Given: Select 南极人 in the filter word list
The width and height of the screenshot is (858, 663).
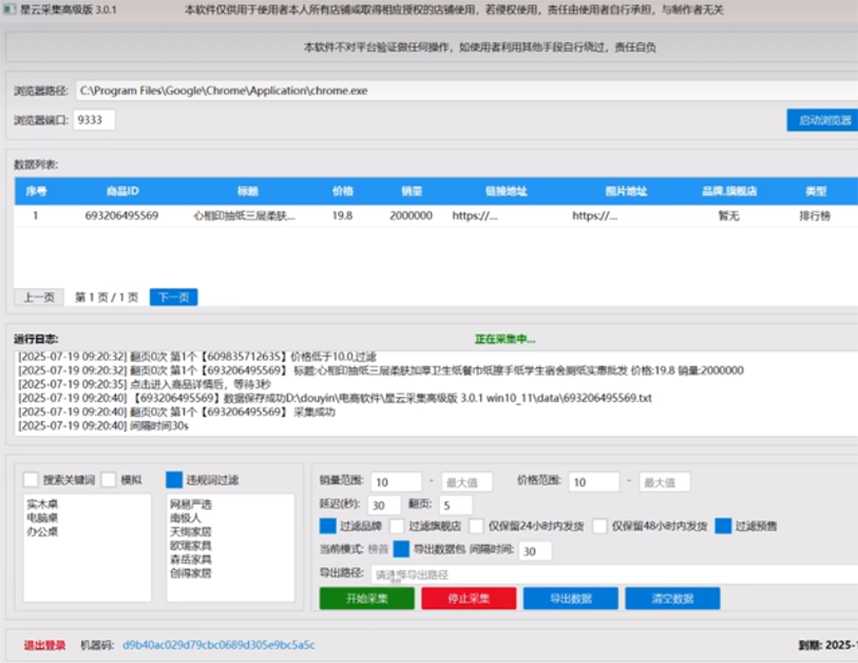Looking at the screenshot, I should (184, 518).
